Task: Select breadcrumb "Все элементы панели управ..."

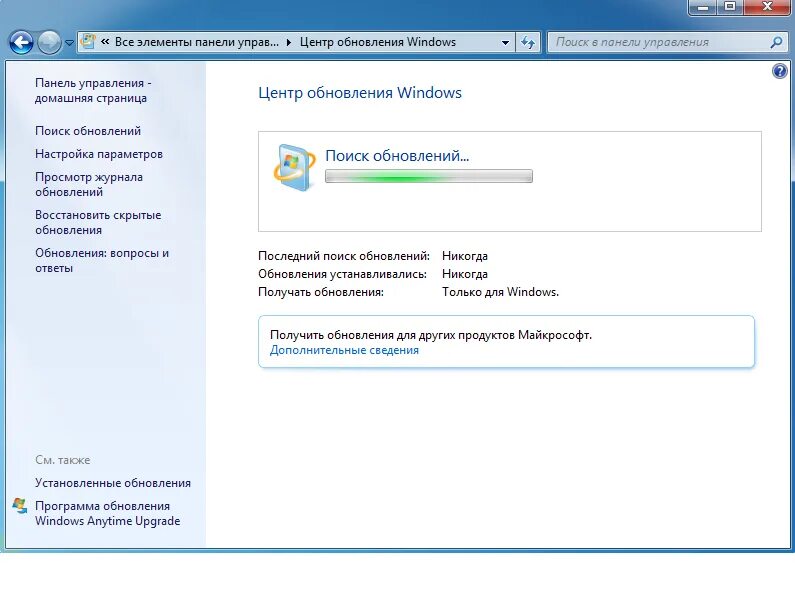Action: pyautogui.click(x=197, y=42)
